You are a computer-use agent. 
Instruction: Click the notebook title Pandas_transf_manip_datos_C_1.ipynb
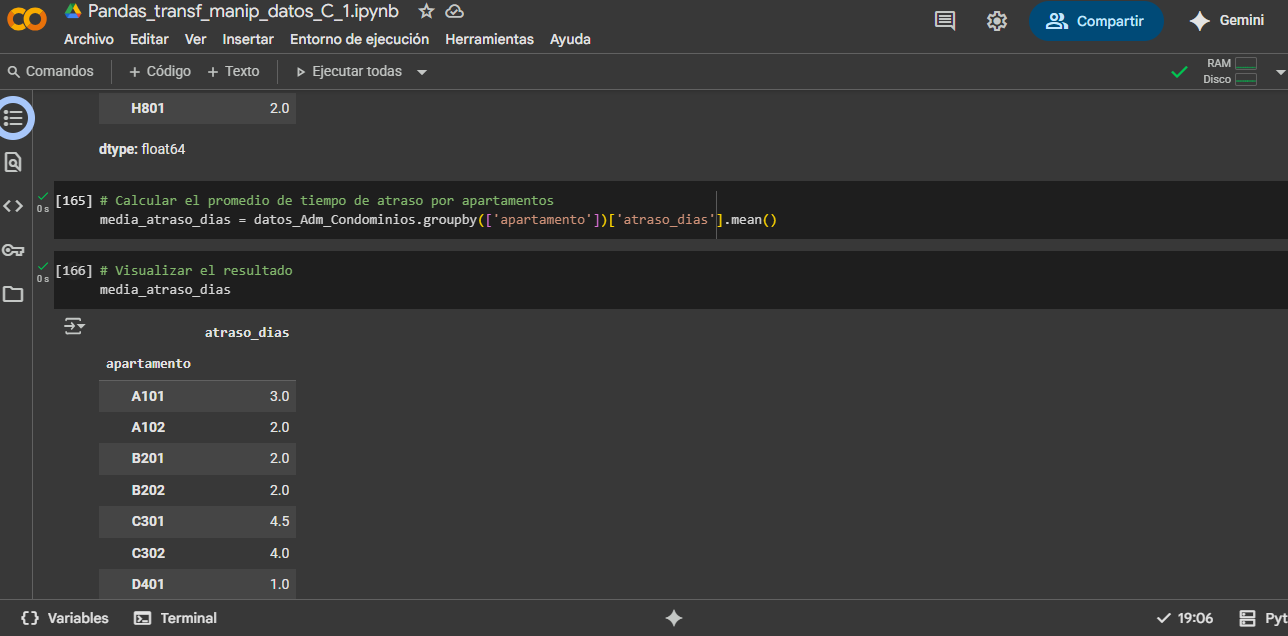tap(243, 11)
